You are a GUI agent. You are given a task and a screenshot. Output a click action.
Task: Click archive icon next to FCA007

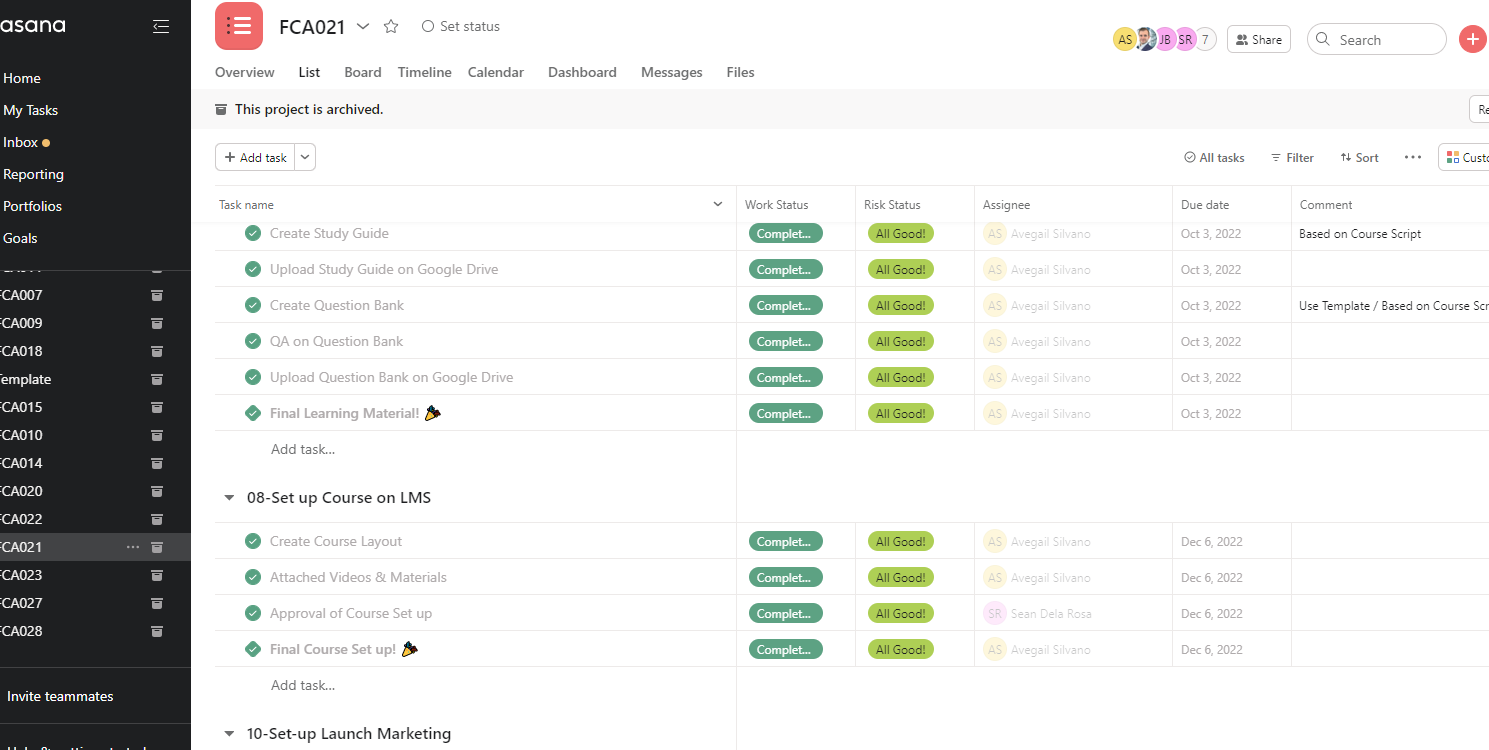click(157, 295)
